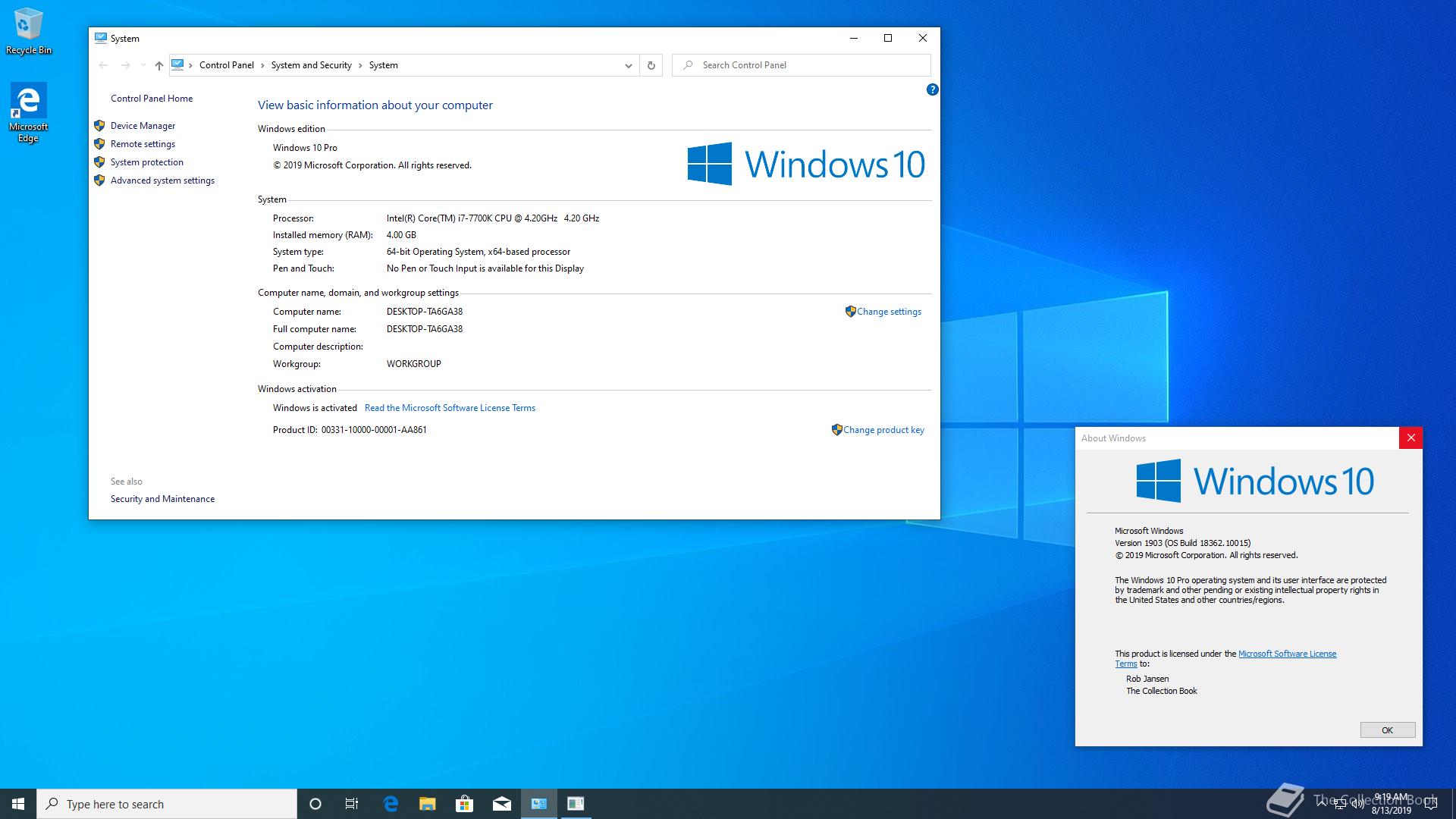Launch Edge from the taskbar

click(x=391, y=804)
